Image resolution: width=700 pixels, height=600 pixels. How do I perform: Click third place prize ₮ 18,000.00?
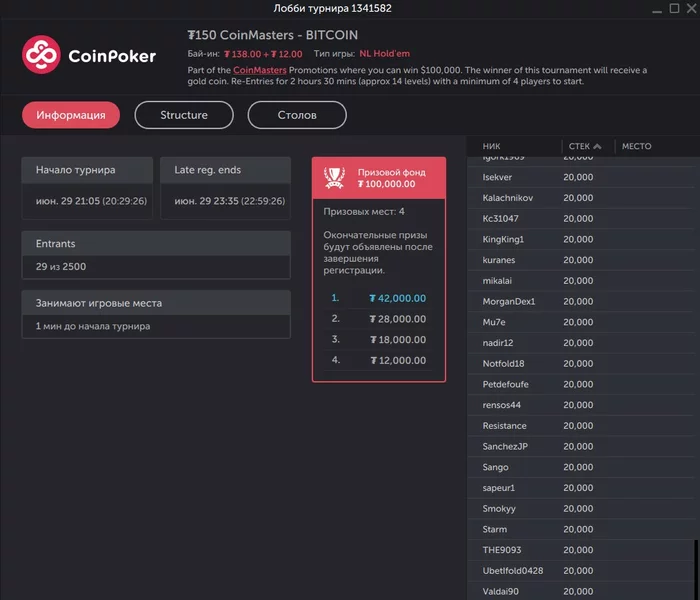click(398, 340)
